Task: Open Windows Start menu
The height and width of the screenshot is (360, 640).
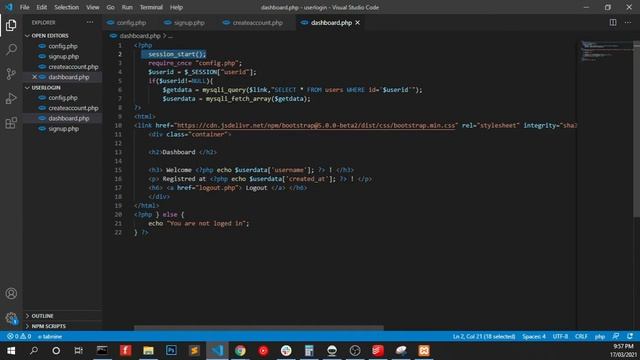Action: pyautogui.click(x=11, y=351)
